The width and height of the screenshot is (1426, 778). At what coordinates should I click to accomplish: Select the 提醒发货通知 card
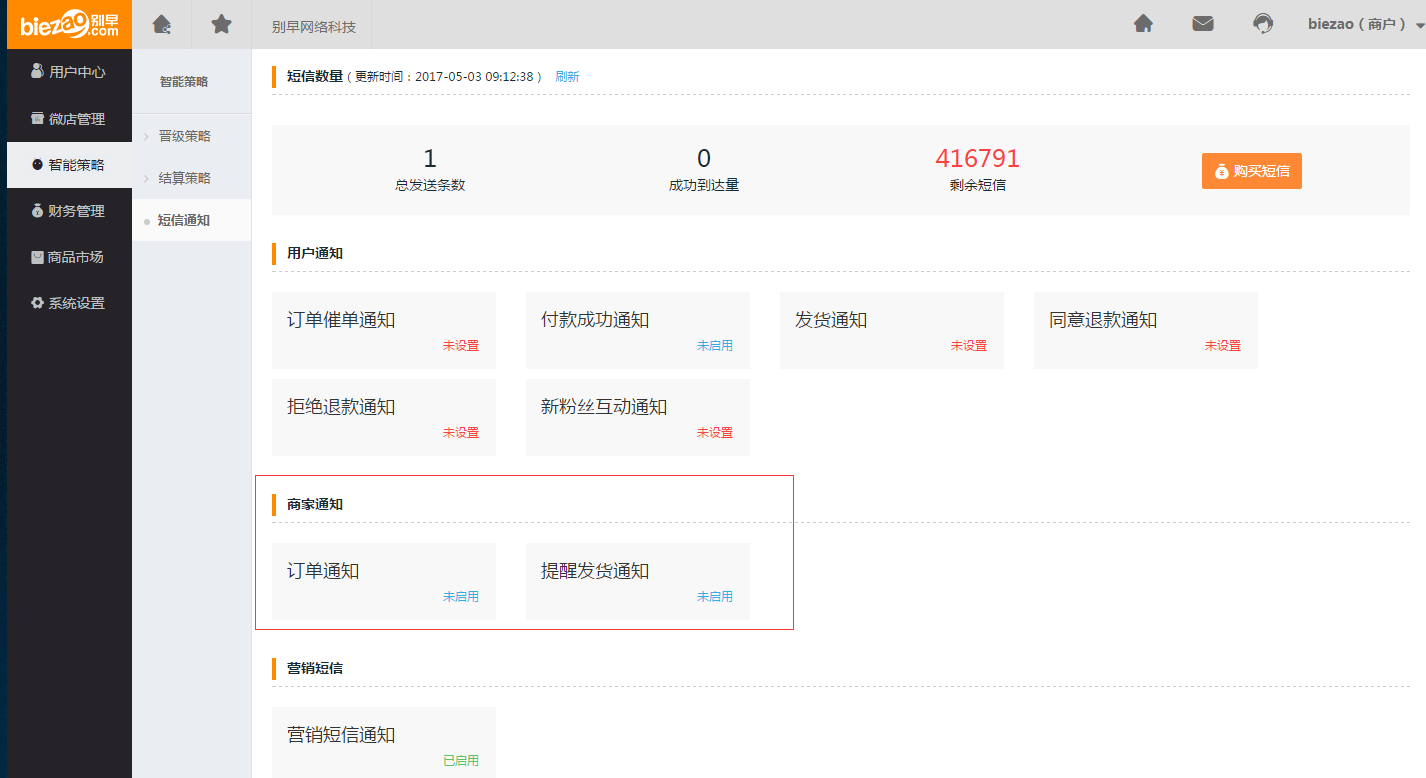click(638, 581)
